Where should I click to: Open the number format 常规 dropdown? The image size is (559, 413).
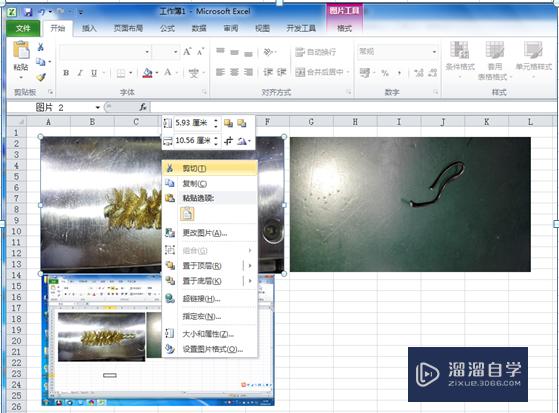tap(434, 52)
